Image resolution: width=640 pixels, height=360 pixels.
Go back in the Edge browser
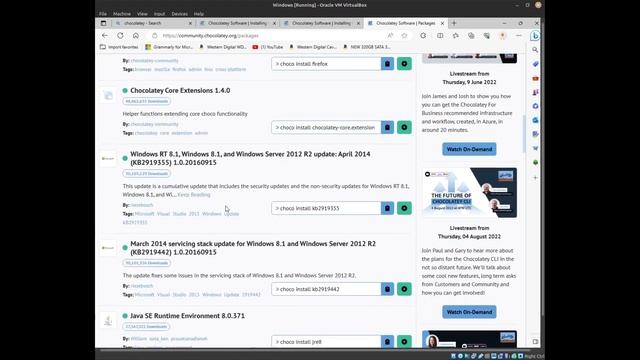click(105, 36)
